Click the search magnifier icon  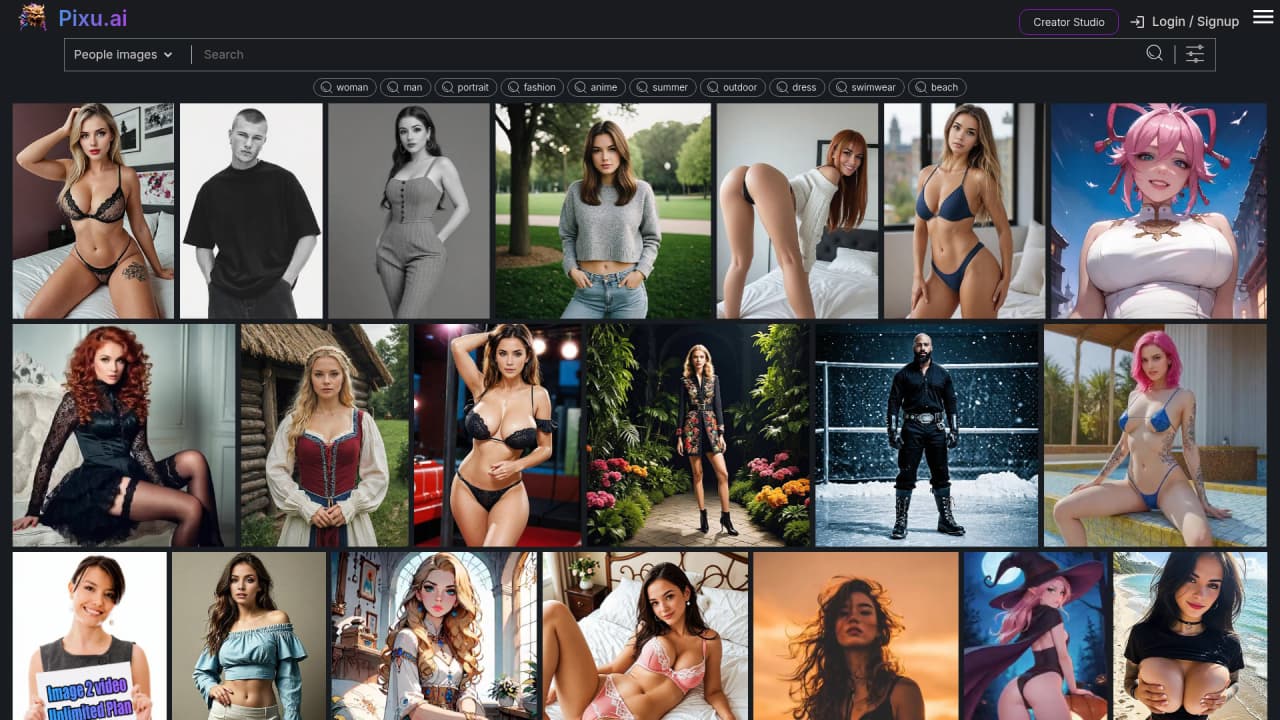(1154, 54)
